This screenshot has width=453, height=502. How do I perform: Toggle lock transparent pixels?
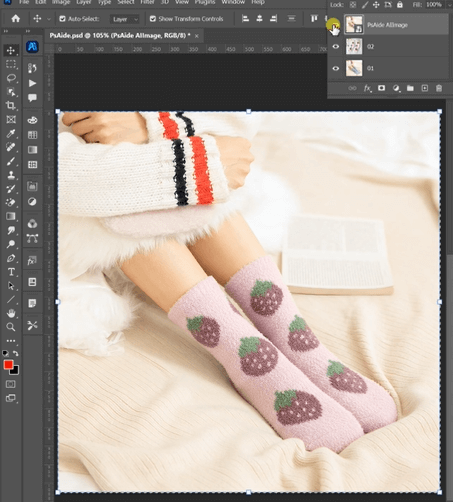(353, 5)
